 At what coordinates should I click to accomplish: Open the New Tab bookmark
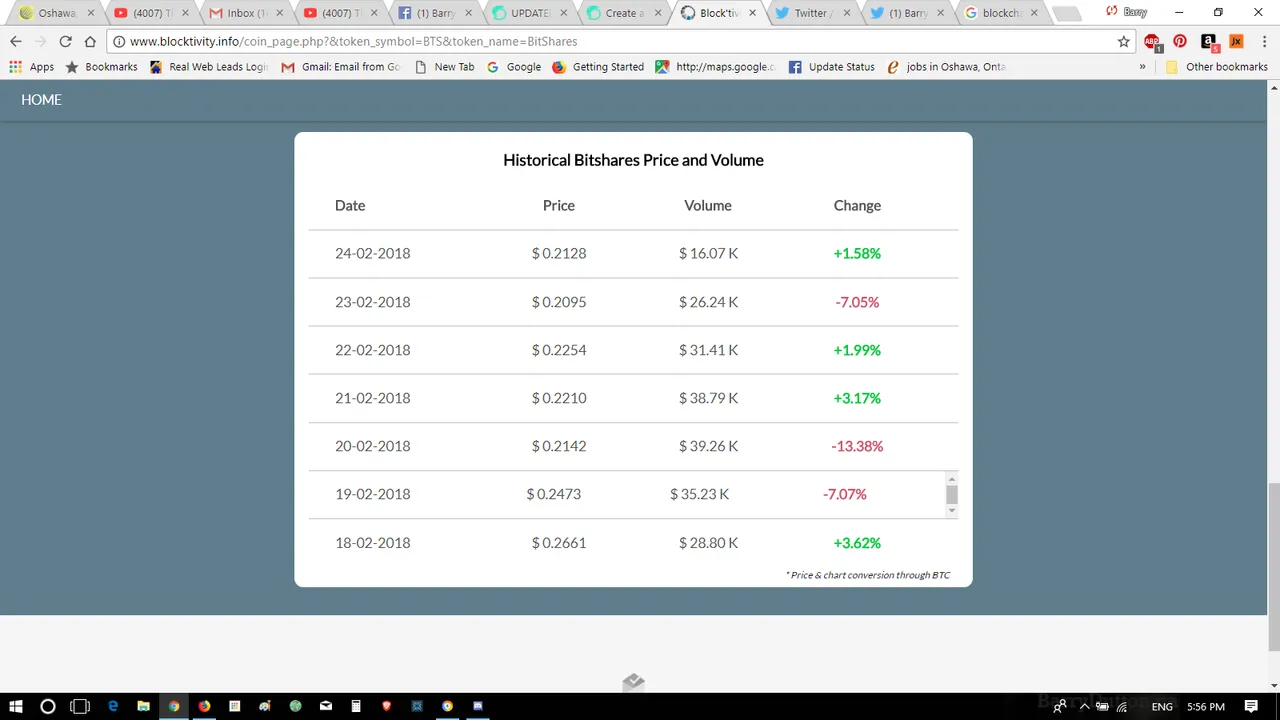tap(444, 67)
